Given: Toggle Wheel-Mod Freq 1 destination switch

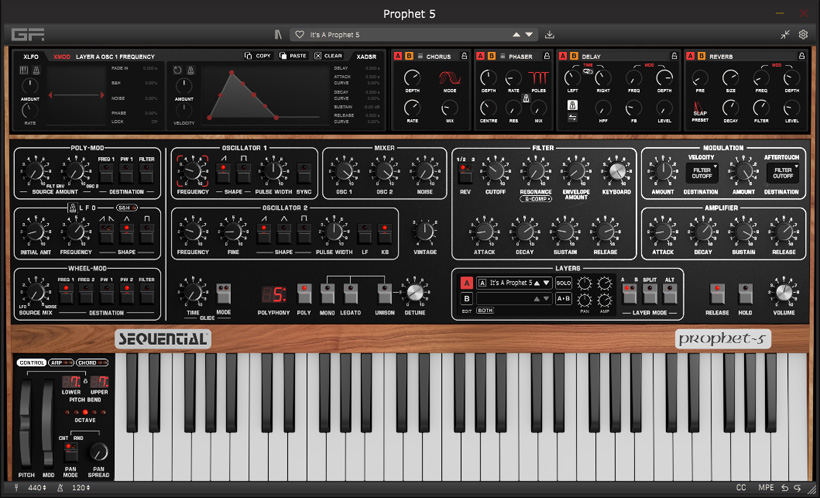Looking at the screenshot, I should (66, 293).
